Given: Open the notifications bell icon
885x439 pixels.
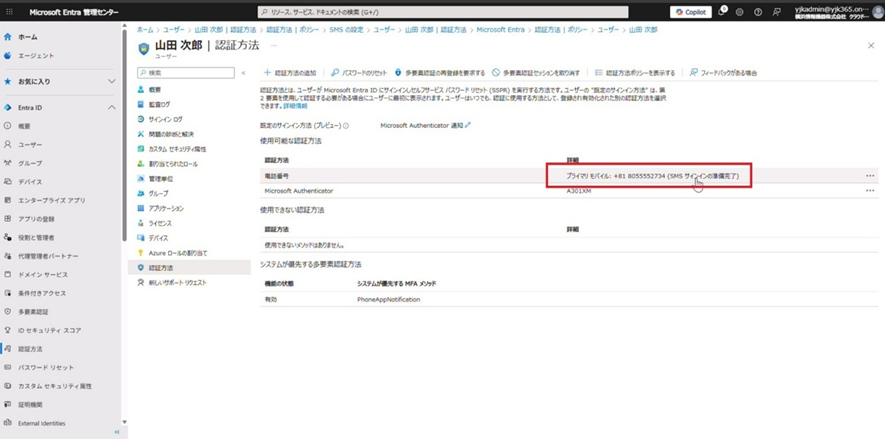Looking at the screenshot, I should pos(722,12).
